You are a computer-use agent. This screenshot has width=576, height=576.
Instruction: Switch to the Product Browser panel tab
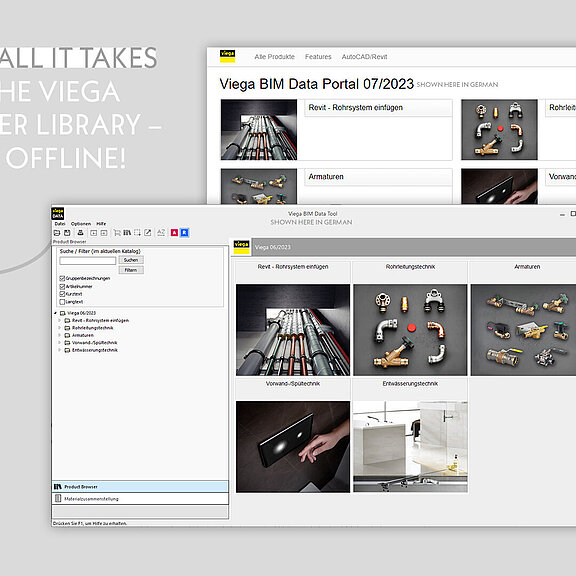[x=140, y=487]
